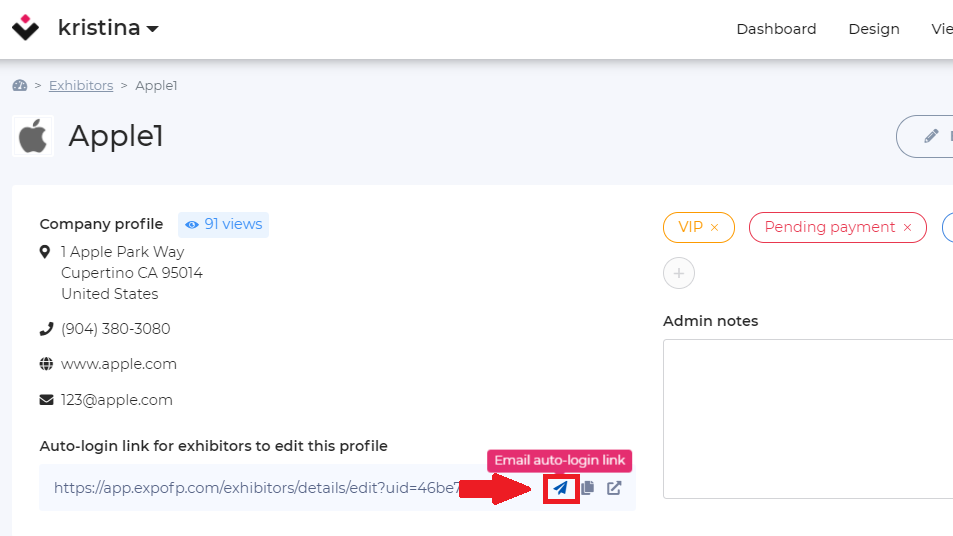Screen dimensions: 953x536
Task: Click the Email auto-login link paper plane icon
Action: (x=560, y=488)
